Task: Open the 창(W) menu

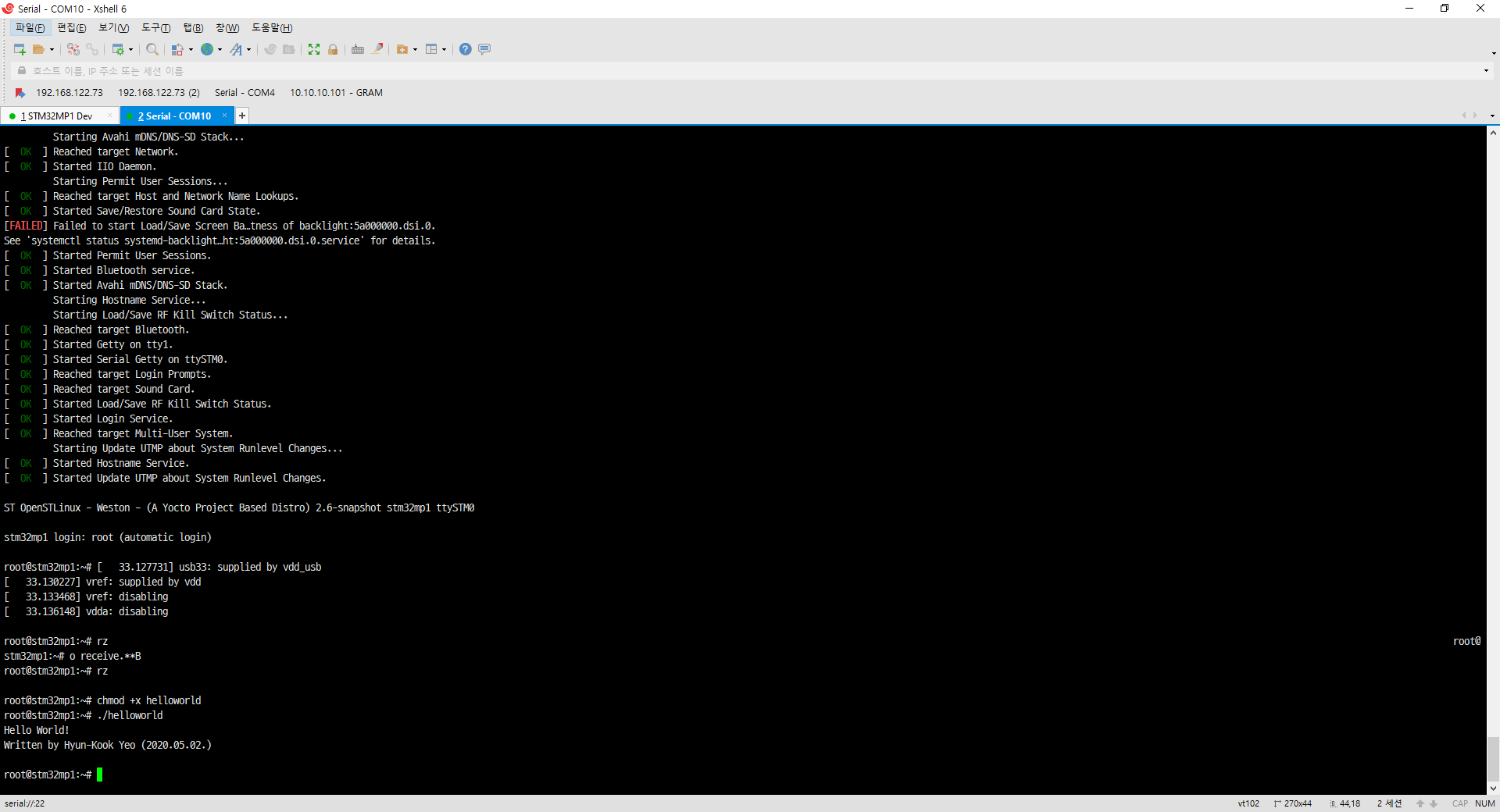Action: (x=227, y=28)
